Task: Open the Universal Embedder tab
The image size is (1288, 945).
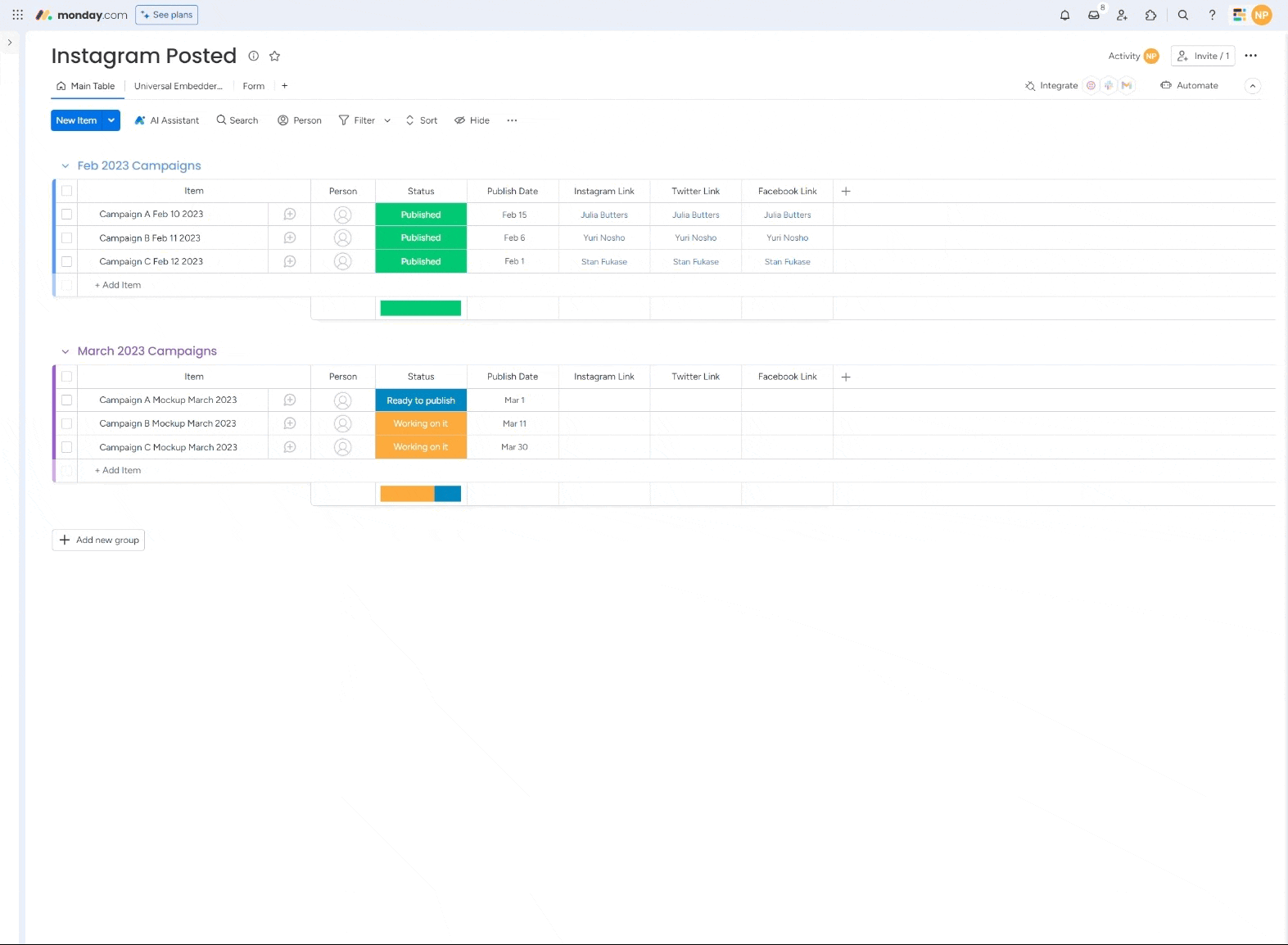Action: tap(178, 86)
